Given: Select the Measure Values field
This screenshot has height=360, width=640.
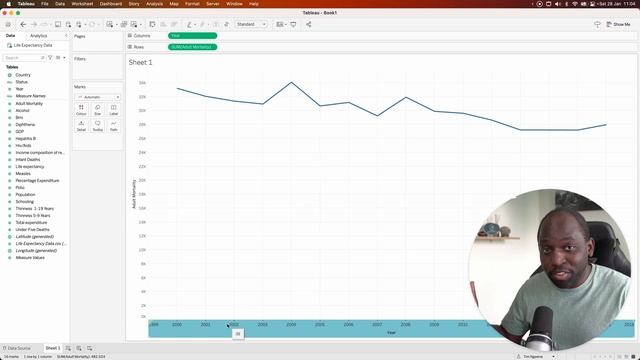Looking at the screenshot, I should (30, 258).
